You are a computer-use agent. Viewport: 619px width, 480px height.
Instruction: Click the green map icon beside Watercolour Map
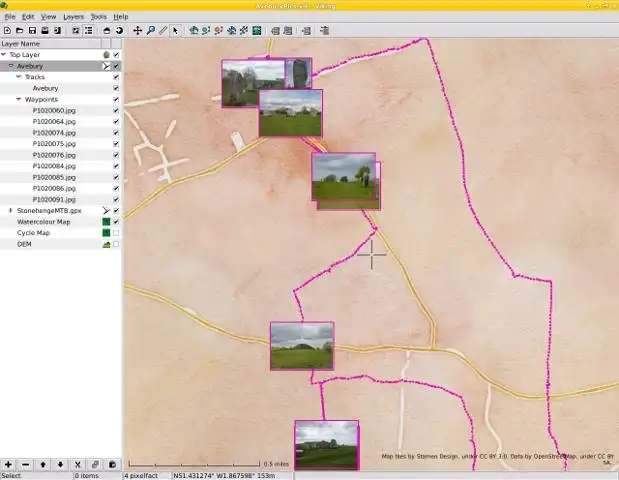pyautogui.click(x=106, y=222)
